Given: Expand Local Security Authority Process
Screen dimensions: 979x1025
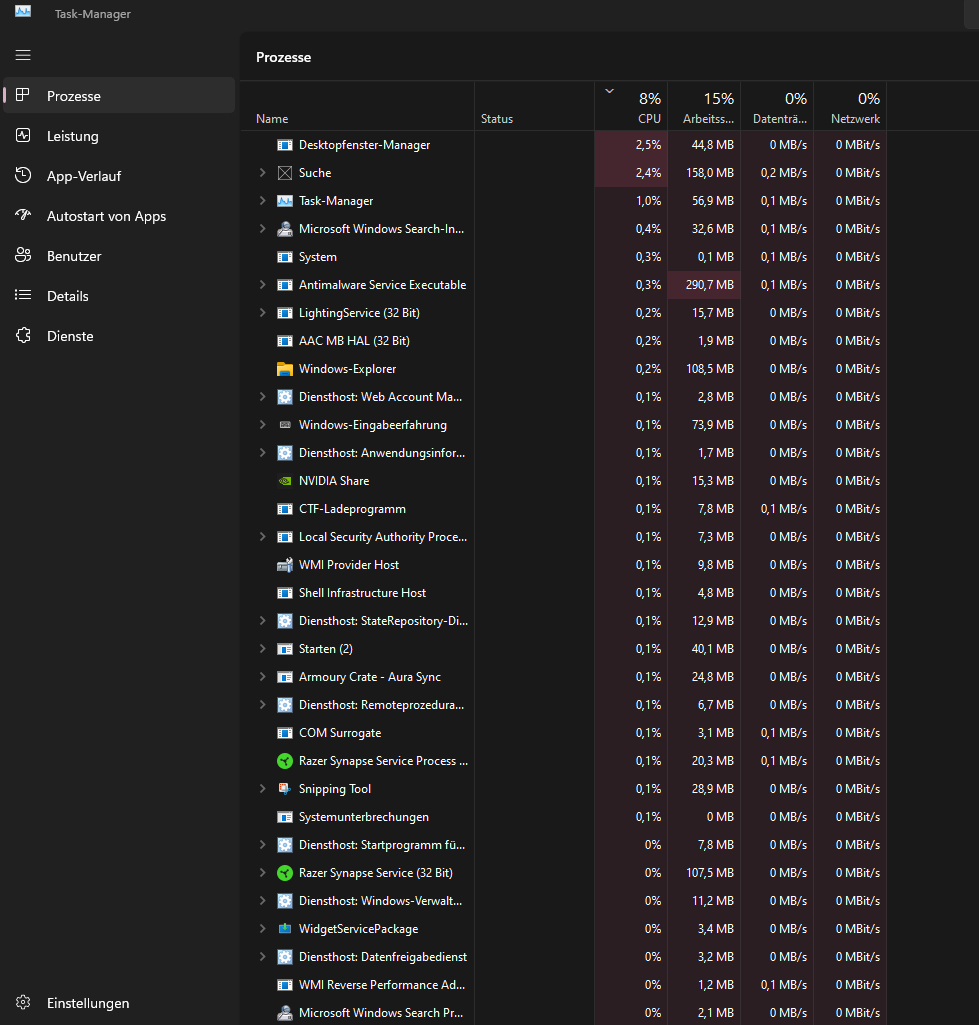Looking at the screenshot, I should pyautogui.click(x=262, y=537).
